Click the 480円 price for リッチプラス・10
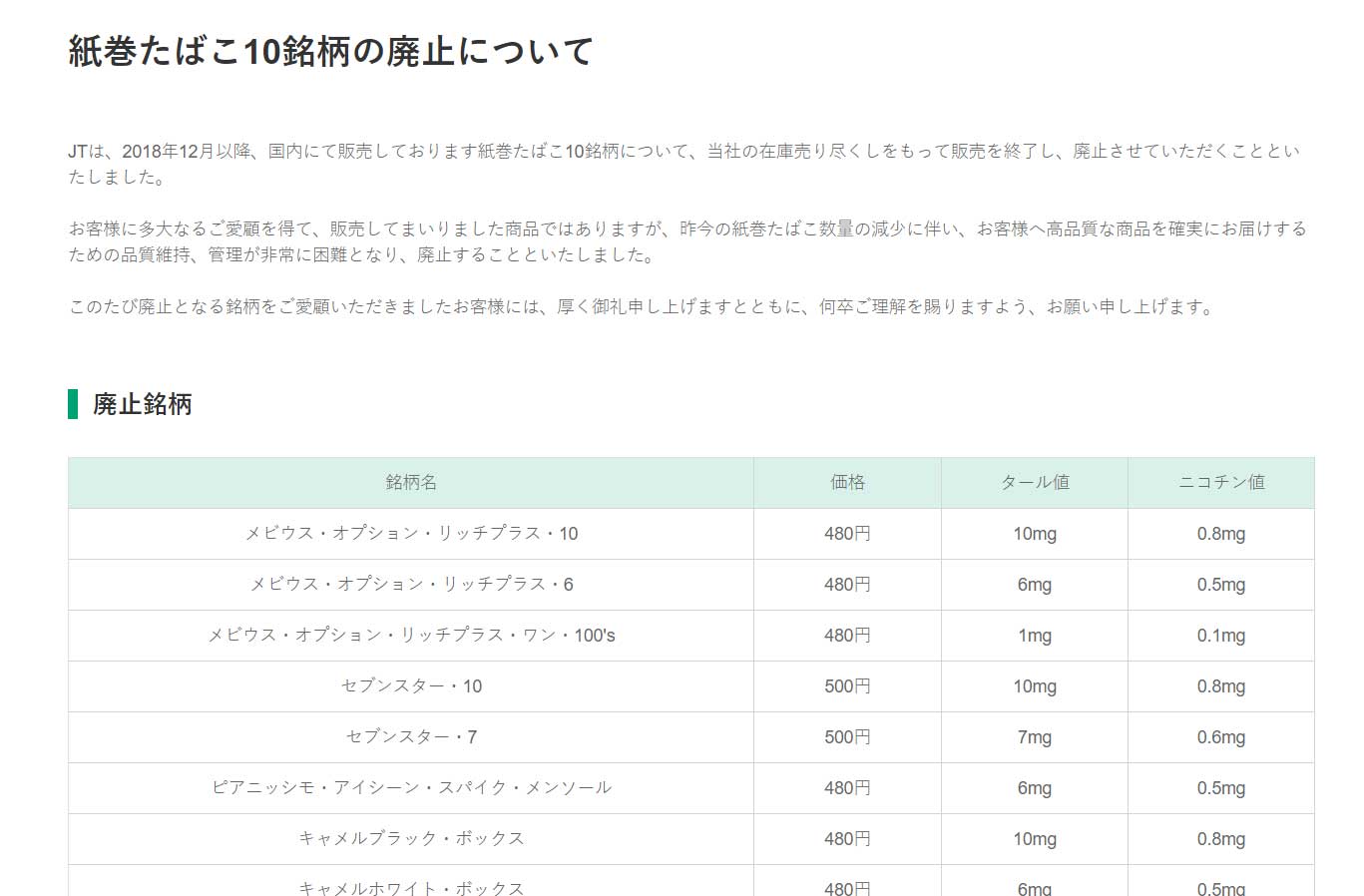1364x896 pixels. 847,534
